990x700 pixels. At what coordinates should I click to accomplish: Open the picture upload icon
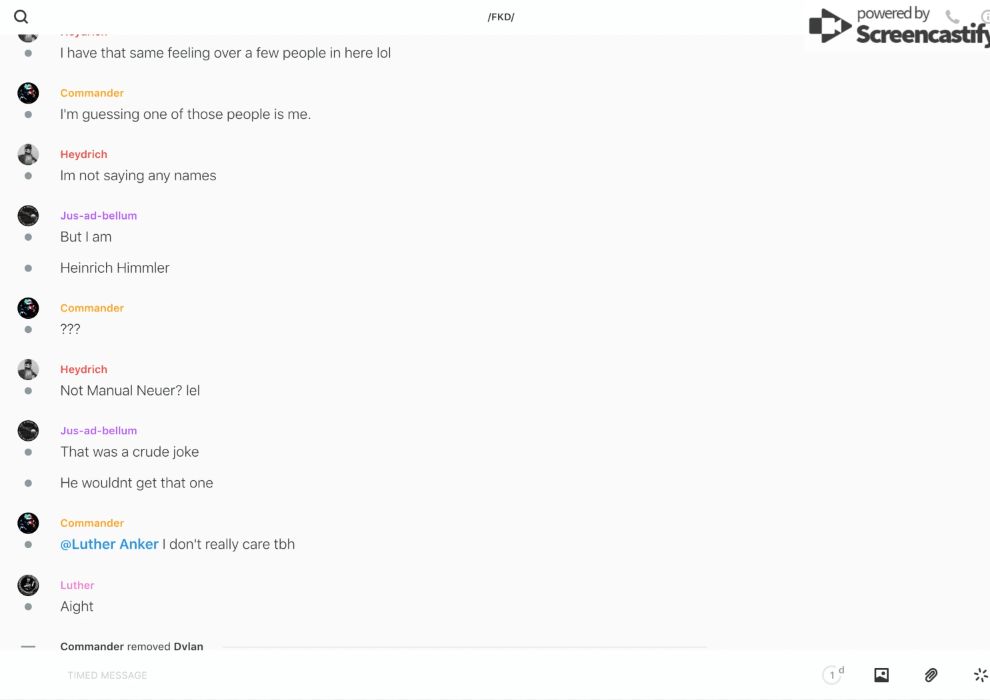pos(881,675)
